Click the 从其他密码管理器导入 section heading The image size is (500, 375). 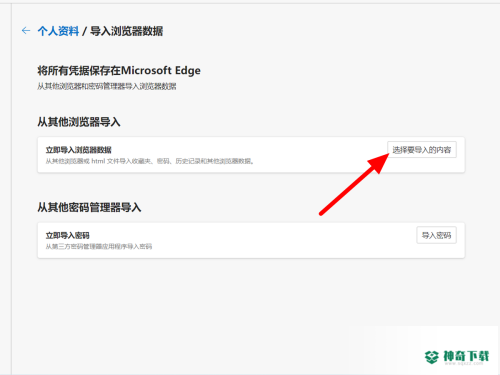[89, 208]
